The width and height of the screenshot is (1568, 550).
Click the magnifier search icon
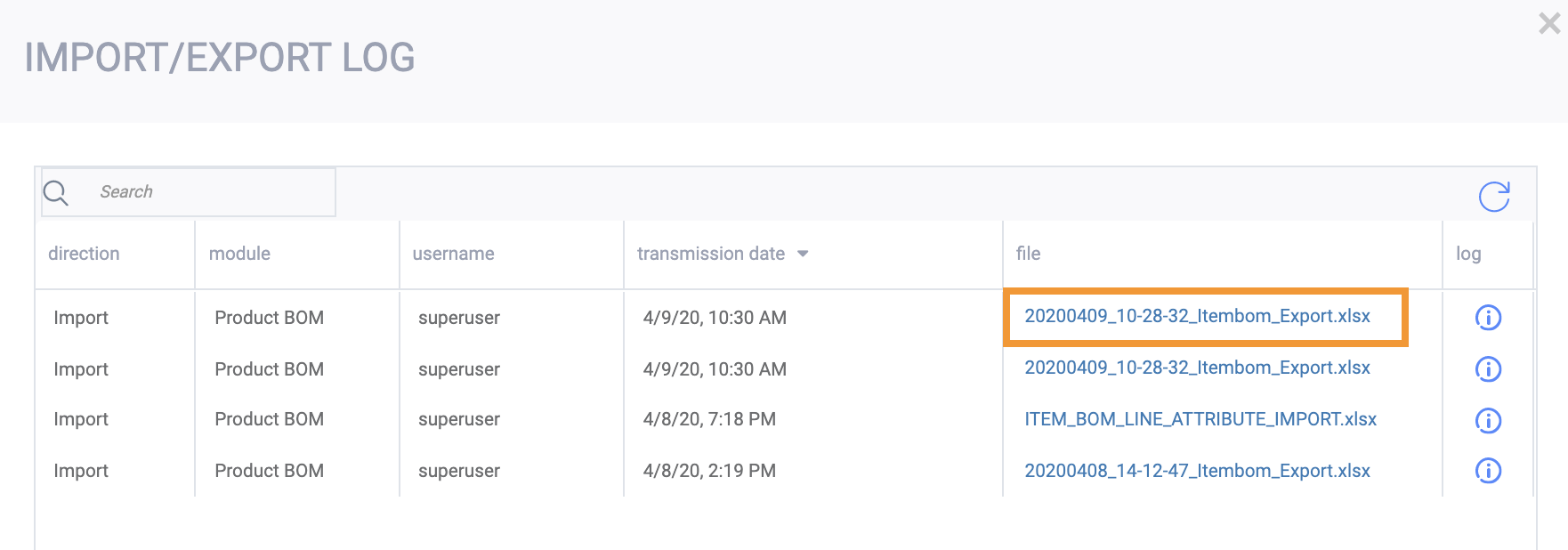tap(55, 192)
